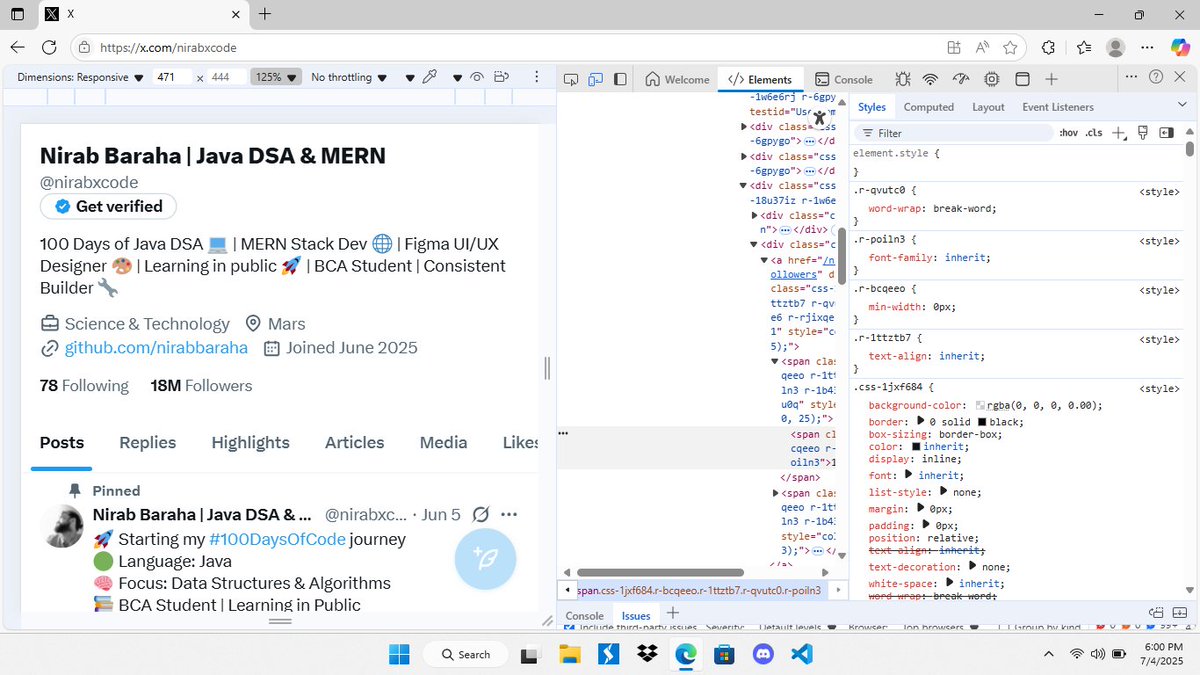
Task: Click the browser refresh button
Action: pyautogui.click(x=49, y=47)
